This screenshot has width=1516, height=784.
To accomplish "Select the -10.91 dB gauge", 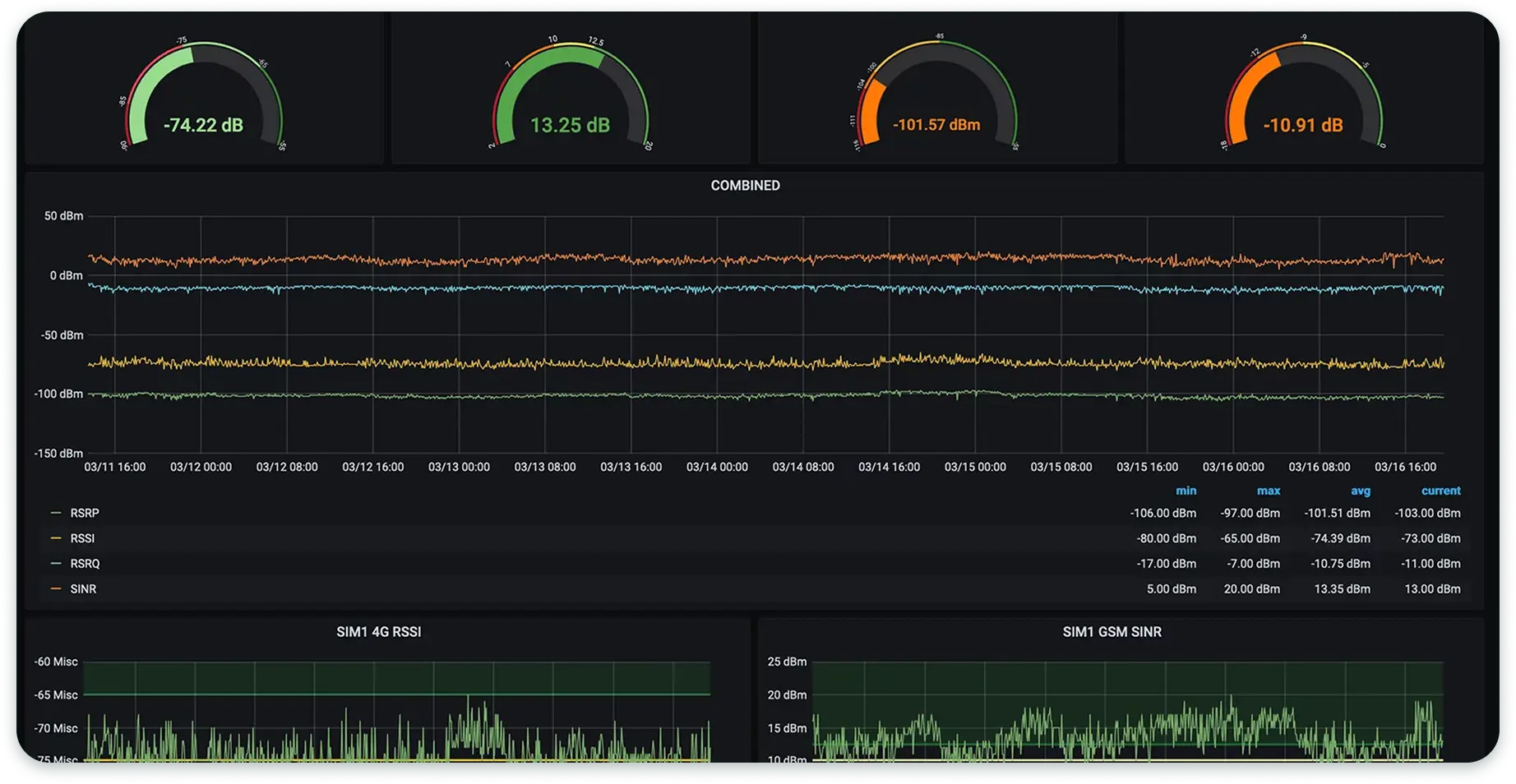I will pos(1303,93).
